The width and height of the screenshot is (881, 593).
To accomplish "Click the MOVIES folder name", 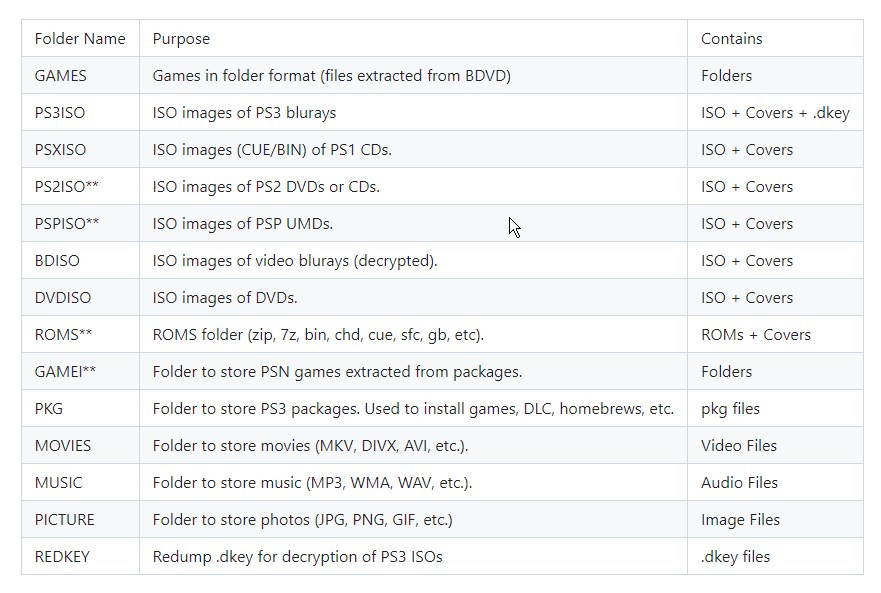I will point(63,446).
